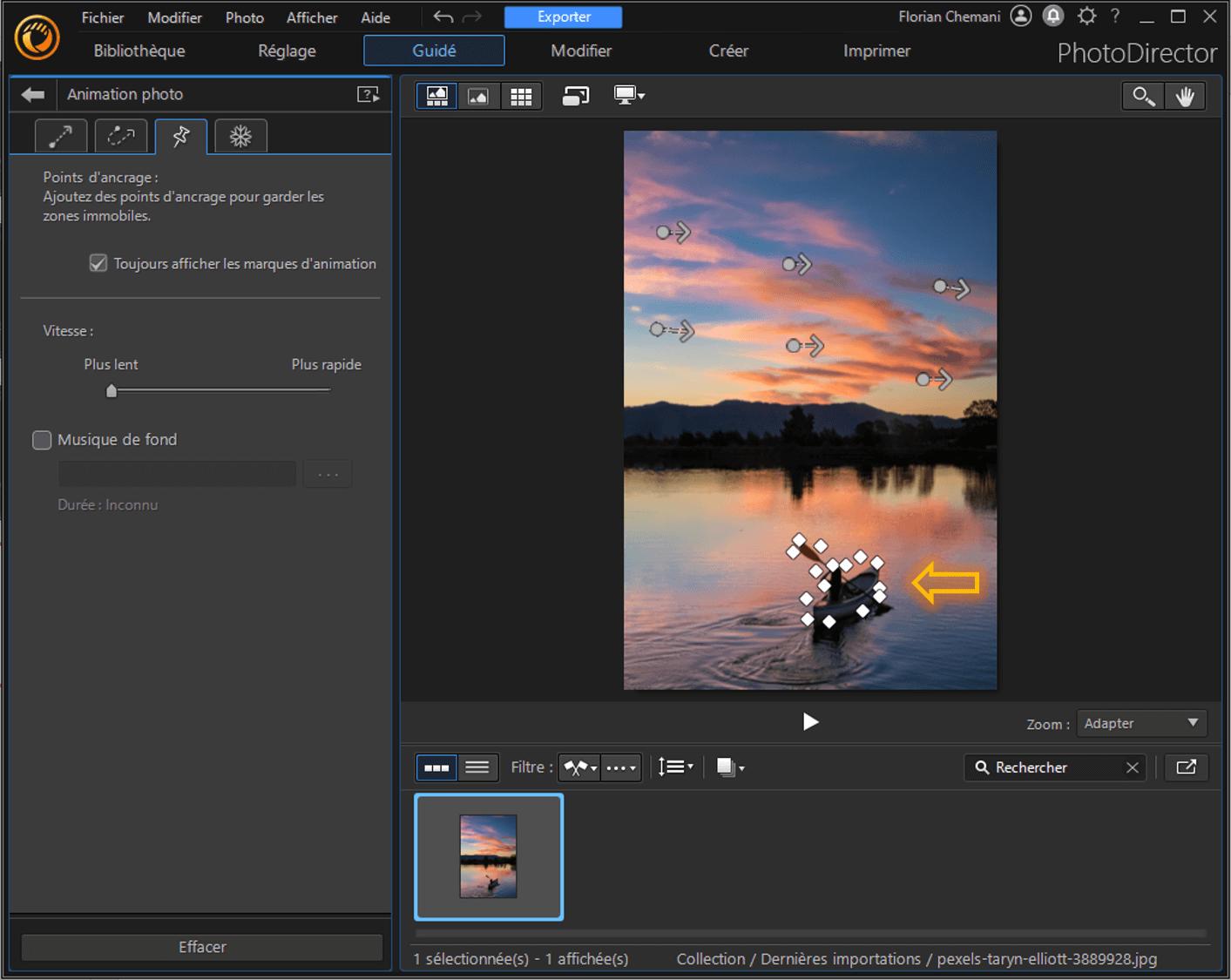Switch to grid thumbnail view mode
The image size is (1231, 980).
coord(521,96)
